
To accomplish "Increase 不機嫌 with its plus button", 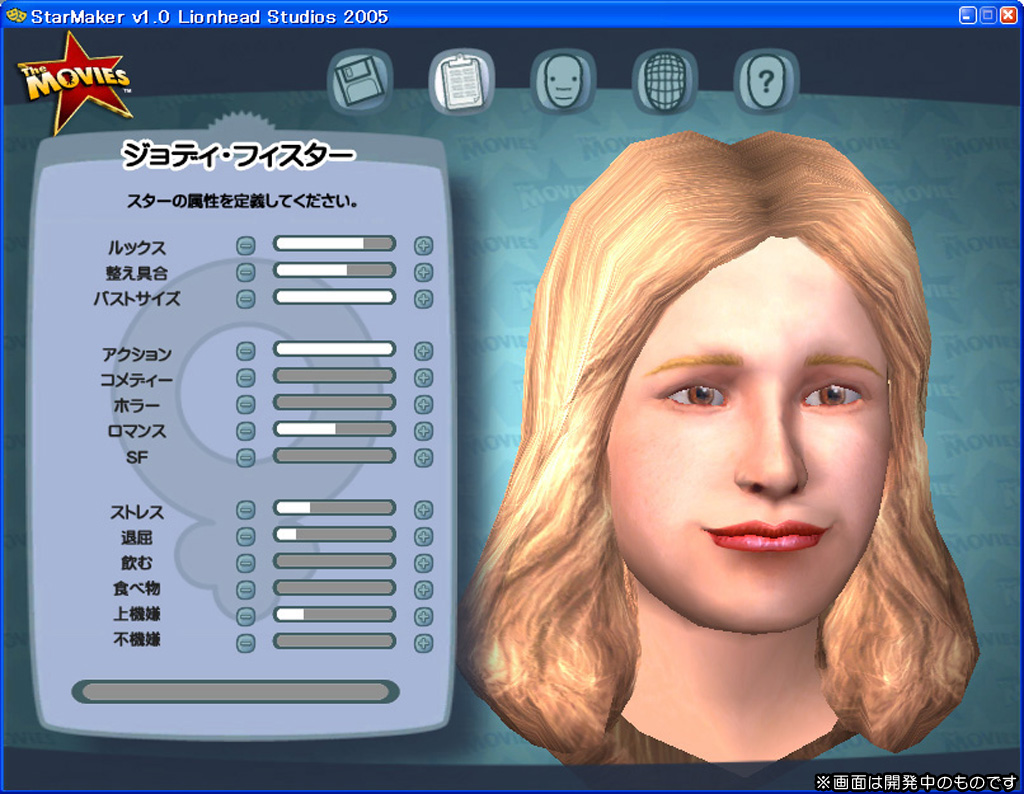I will pyautogui.click(x=423, y=643).
